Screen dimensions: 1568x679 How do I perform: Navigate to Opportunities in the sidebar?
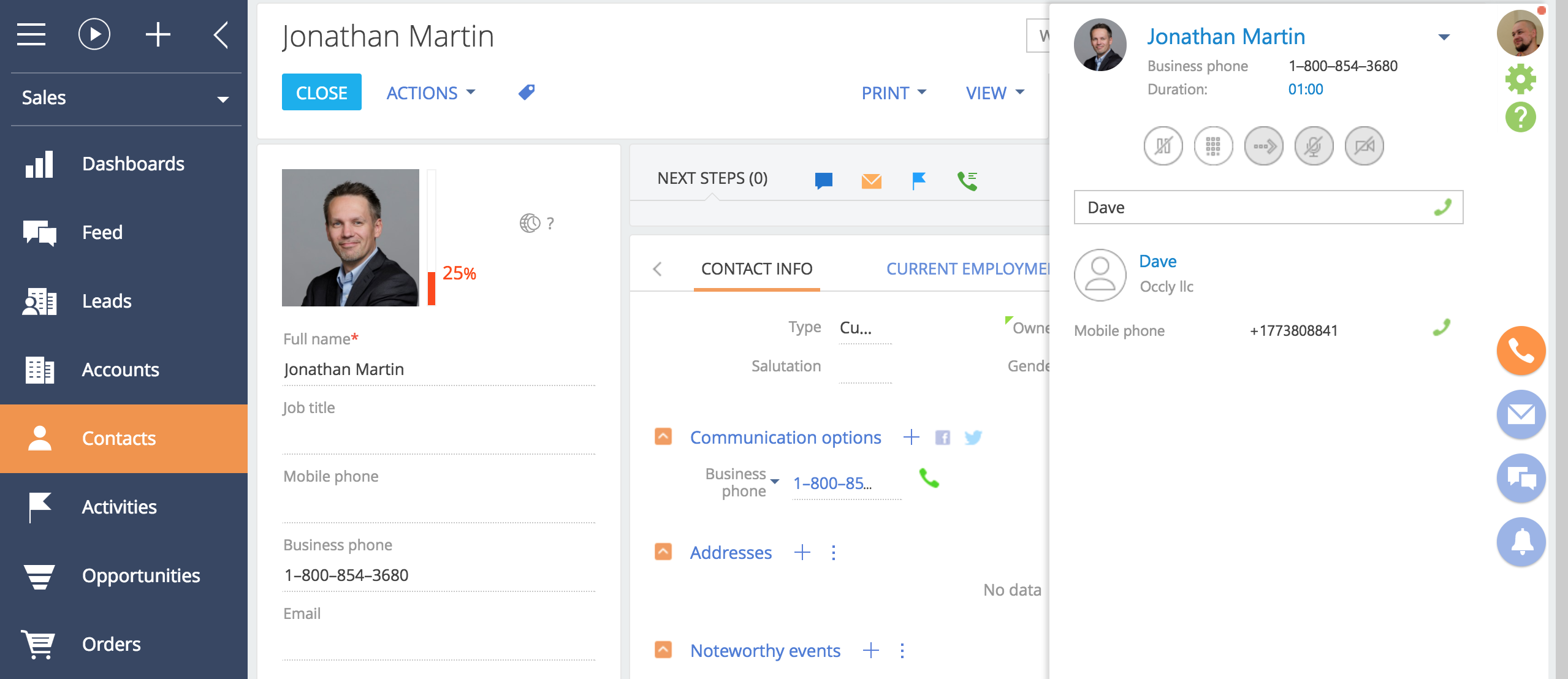[140, 575]
